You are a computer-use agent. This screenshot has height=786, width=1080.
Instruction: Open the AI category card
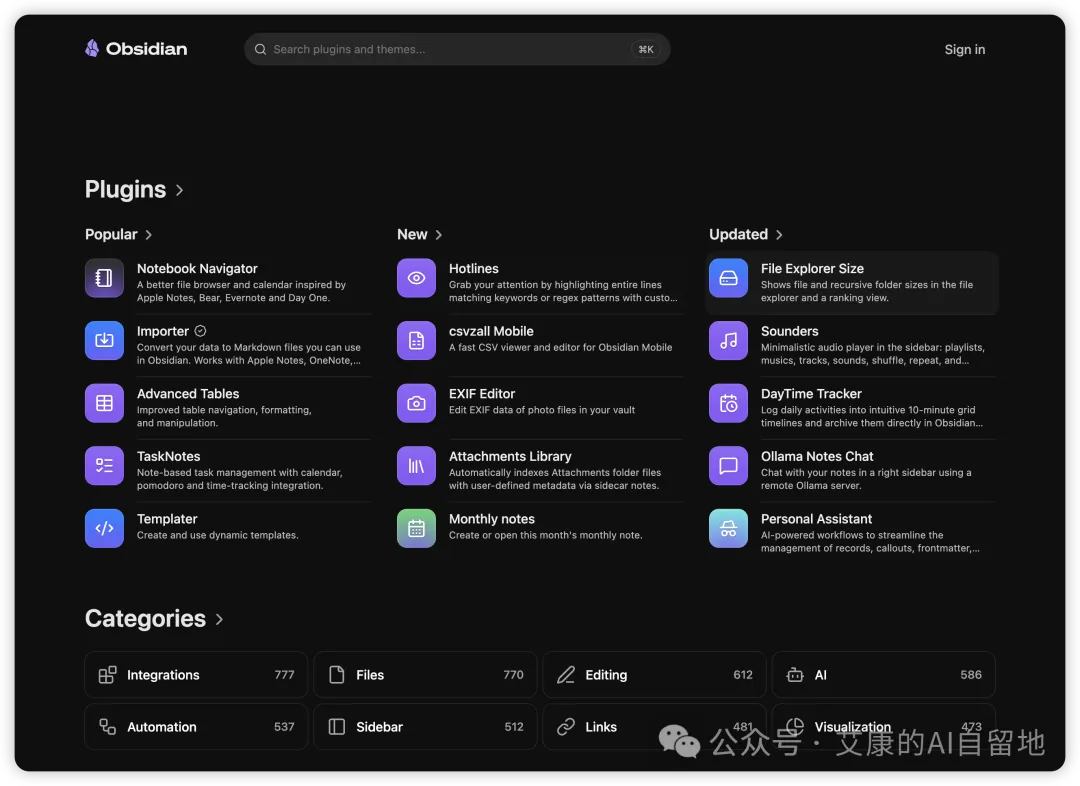coord(884,675)
